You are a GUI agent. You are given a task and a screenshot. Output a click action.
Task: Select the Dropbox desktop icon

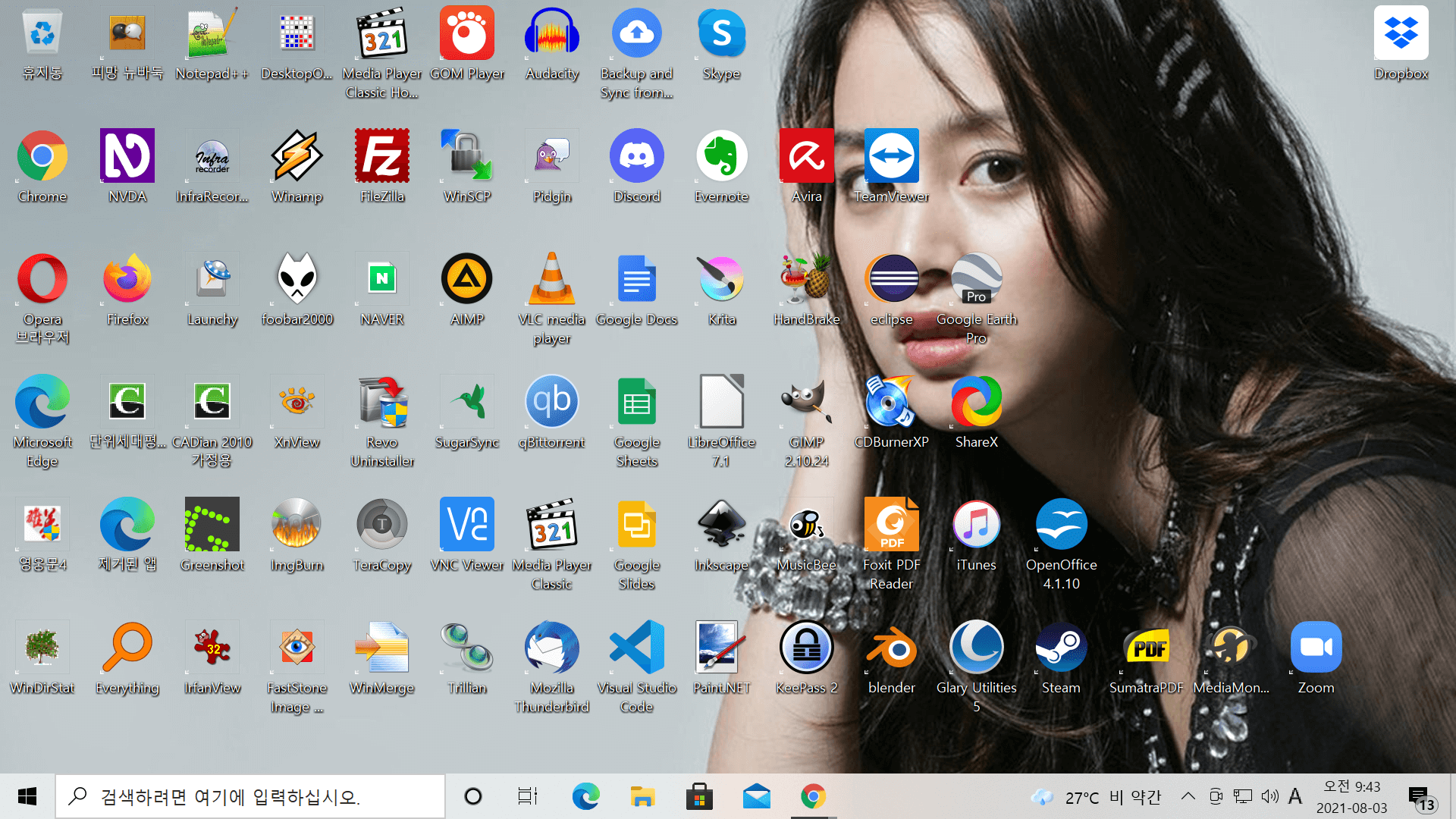(1401, 44)
